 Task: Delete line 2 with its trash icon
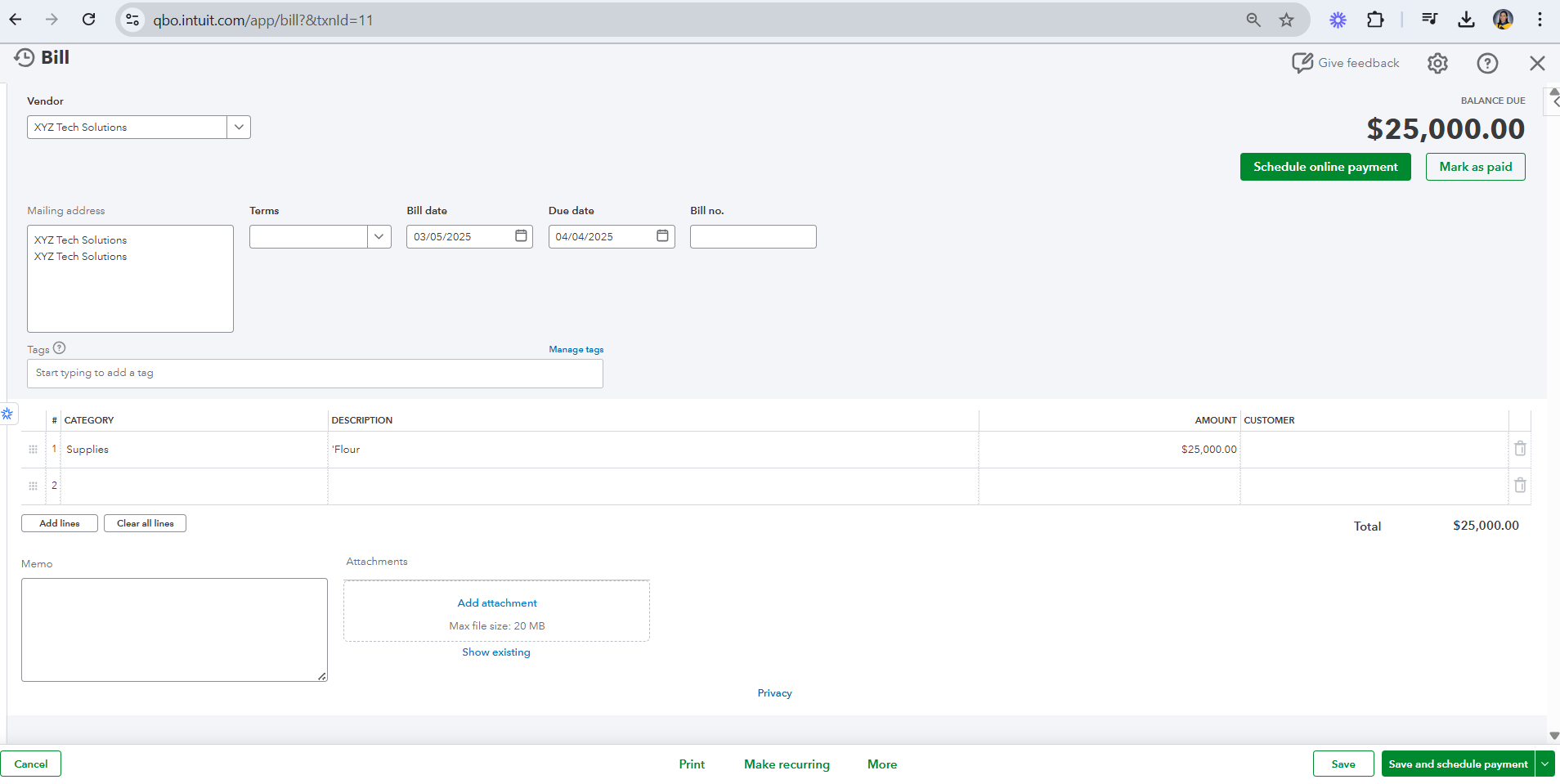point(1520,486)
